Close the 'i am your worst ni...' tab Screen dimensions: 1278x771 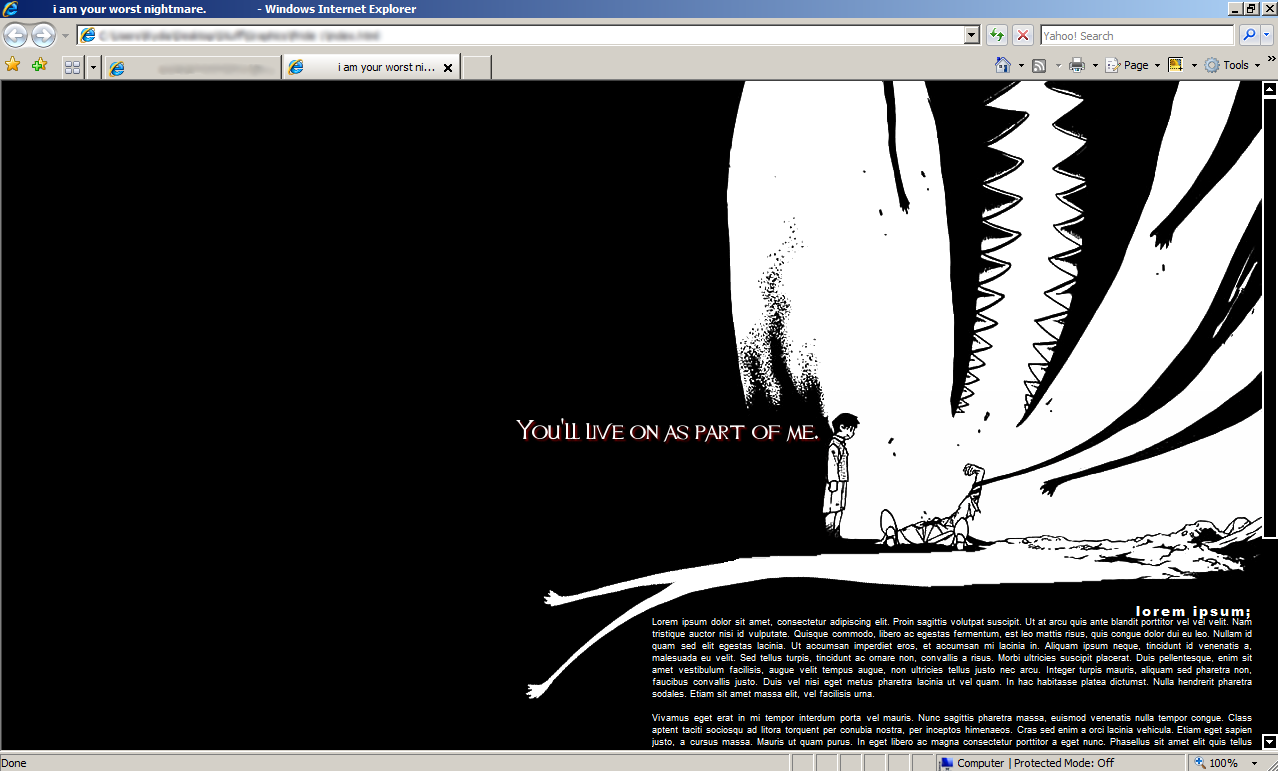(x=448, y=68)
